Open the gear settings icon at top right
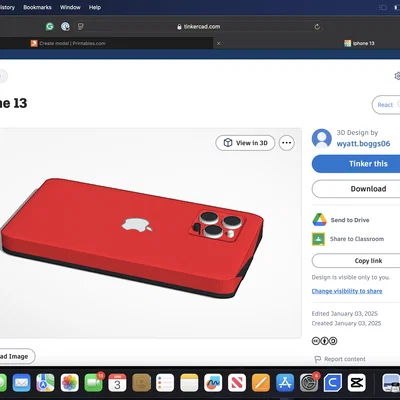 tap(397, 76)
